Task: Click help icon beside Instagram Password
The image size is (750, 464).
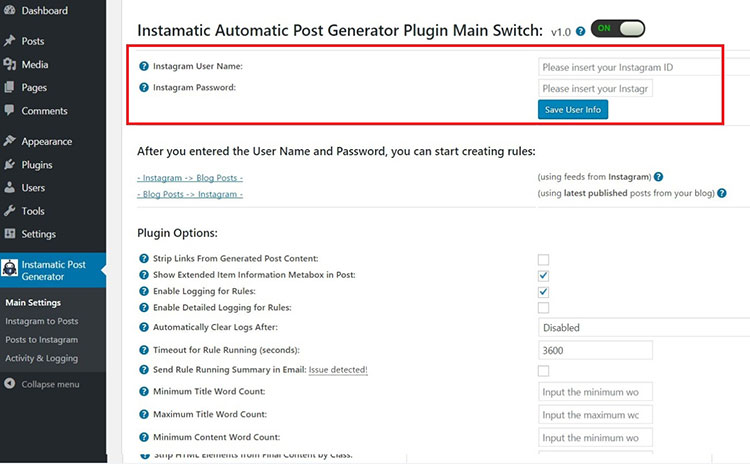Action: [x=143, y=88]
